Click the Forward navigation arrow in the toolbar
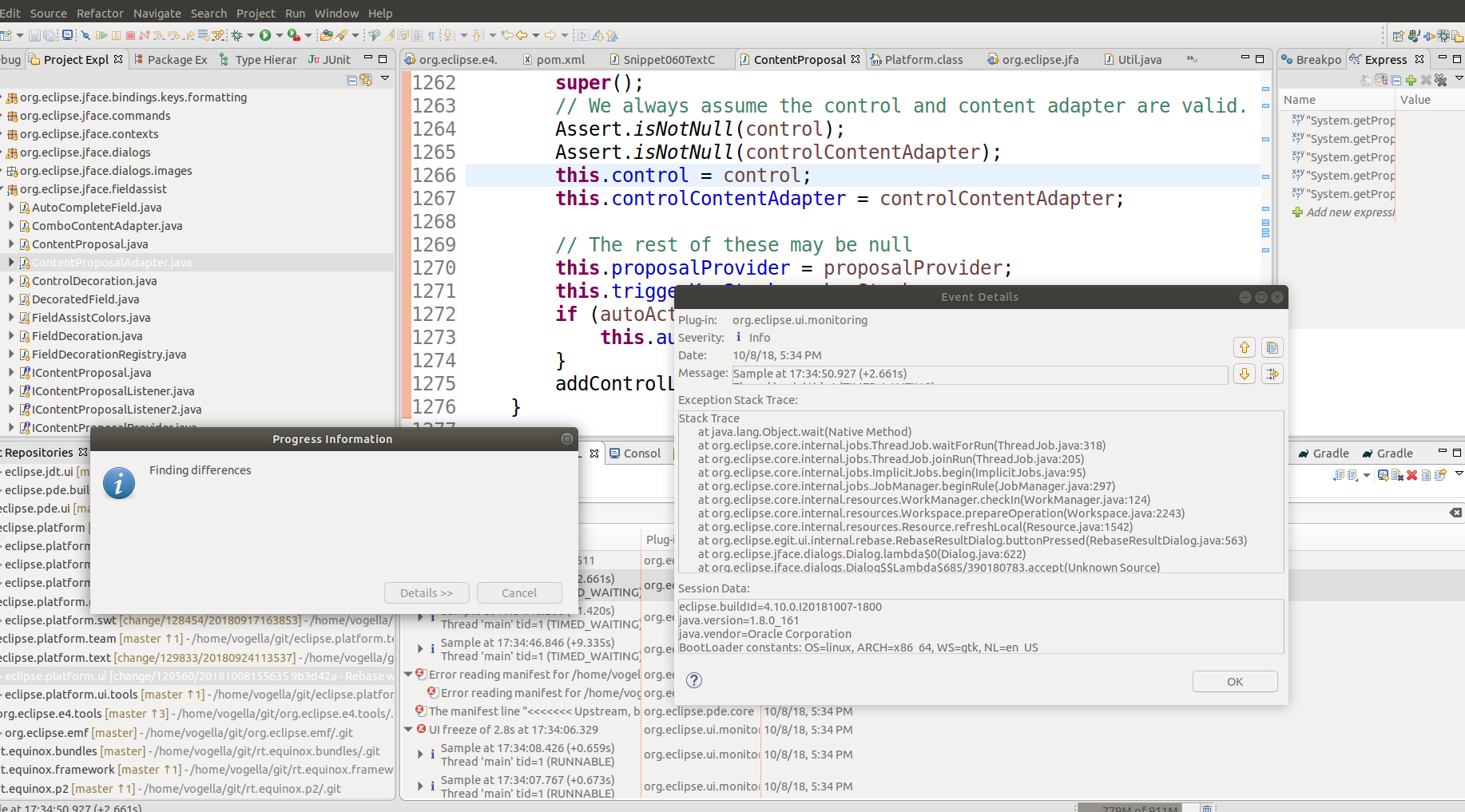Image resolution: width=1465 pixels, height=812 pixels. coord(550,35)
